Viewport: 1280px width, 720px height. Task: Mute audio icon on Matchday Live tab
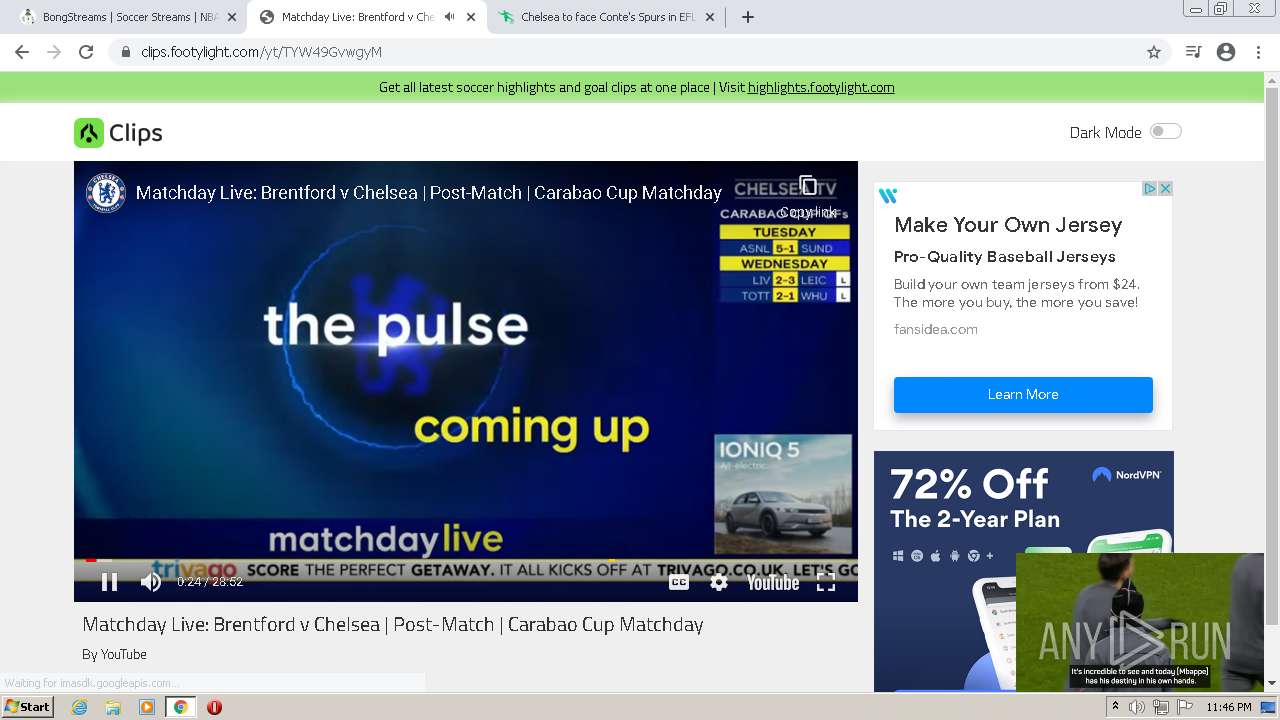450,17
